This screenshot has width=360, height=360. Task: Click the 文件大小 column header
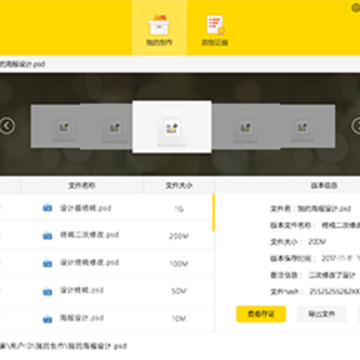point(179,186)
